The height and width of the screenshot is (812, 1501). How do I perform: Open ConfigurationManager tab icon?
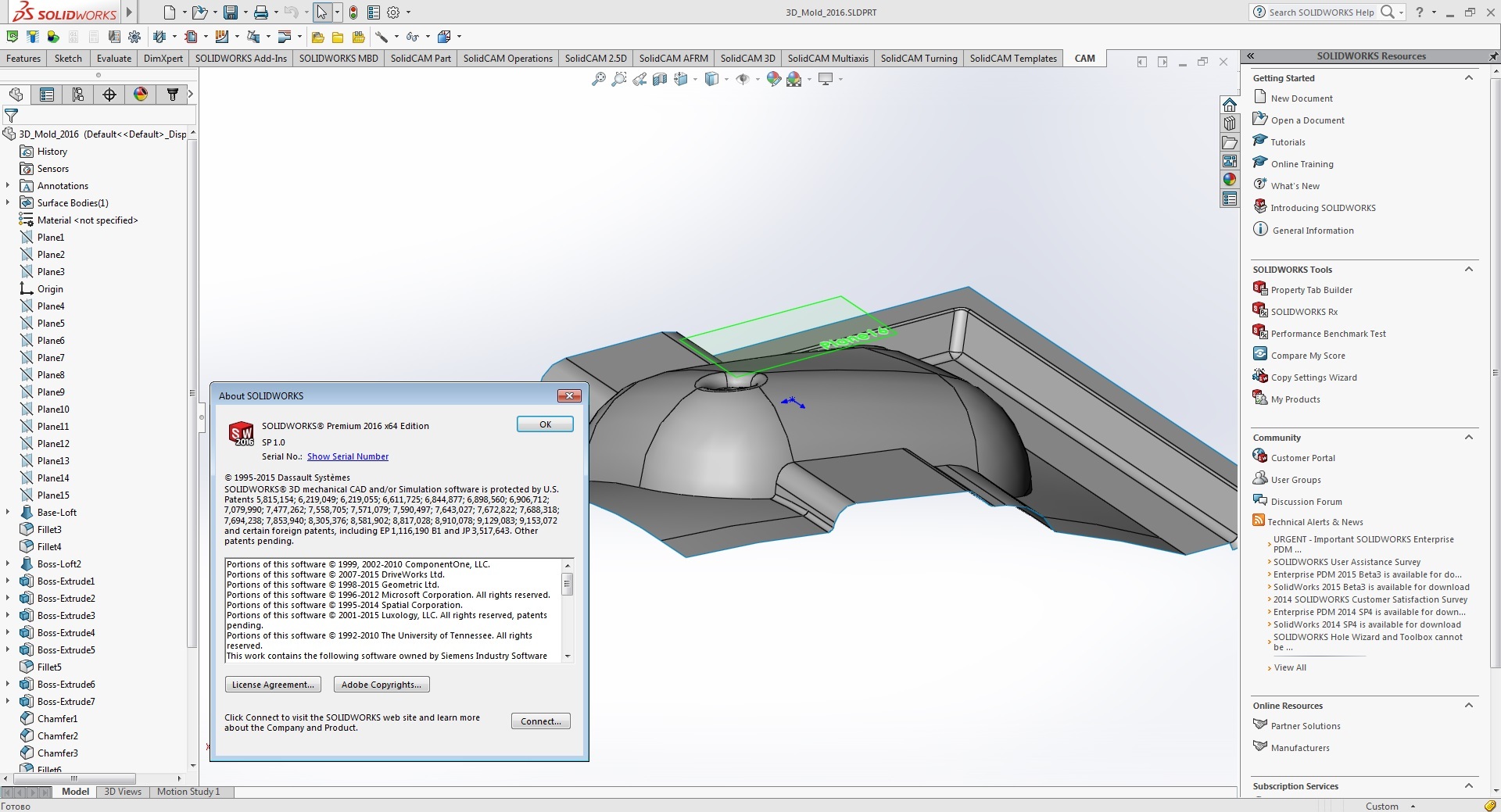tap(78, 95)
